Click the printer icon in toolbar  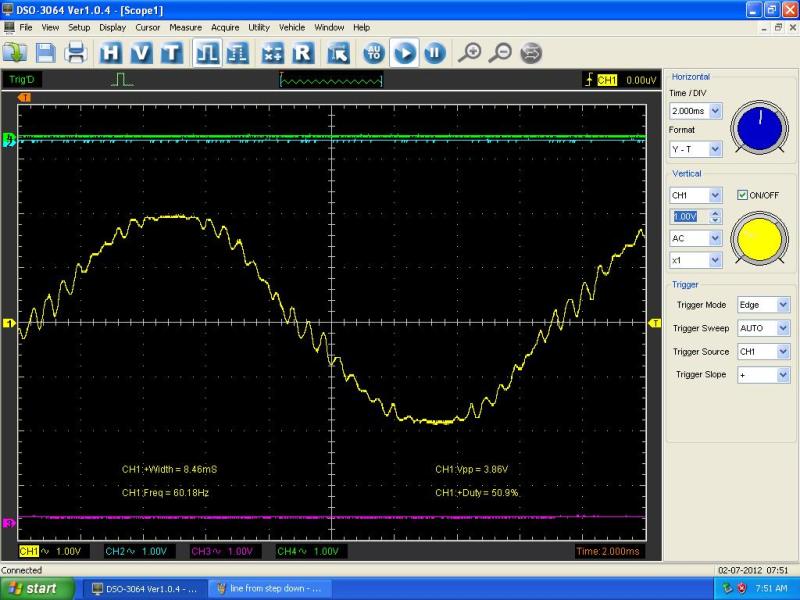(x=76, y=53)
